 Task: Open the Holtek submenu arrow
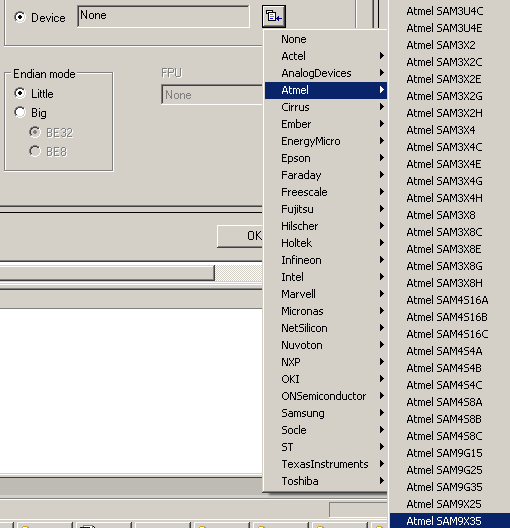click(x=381, y=243)
